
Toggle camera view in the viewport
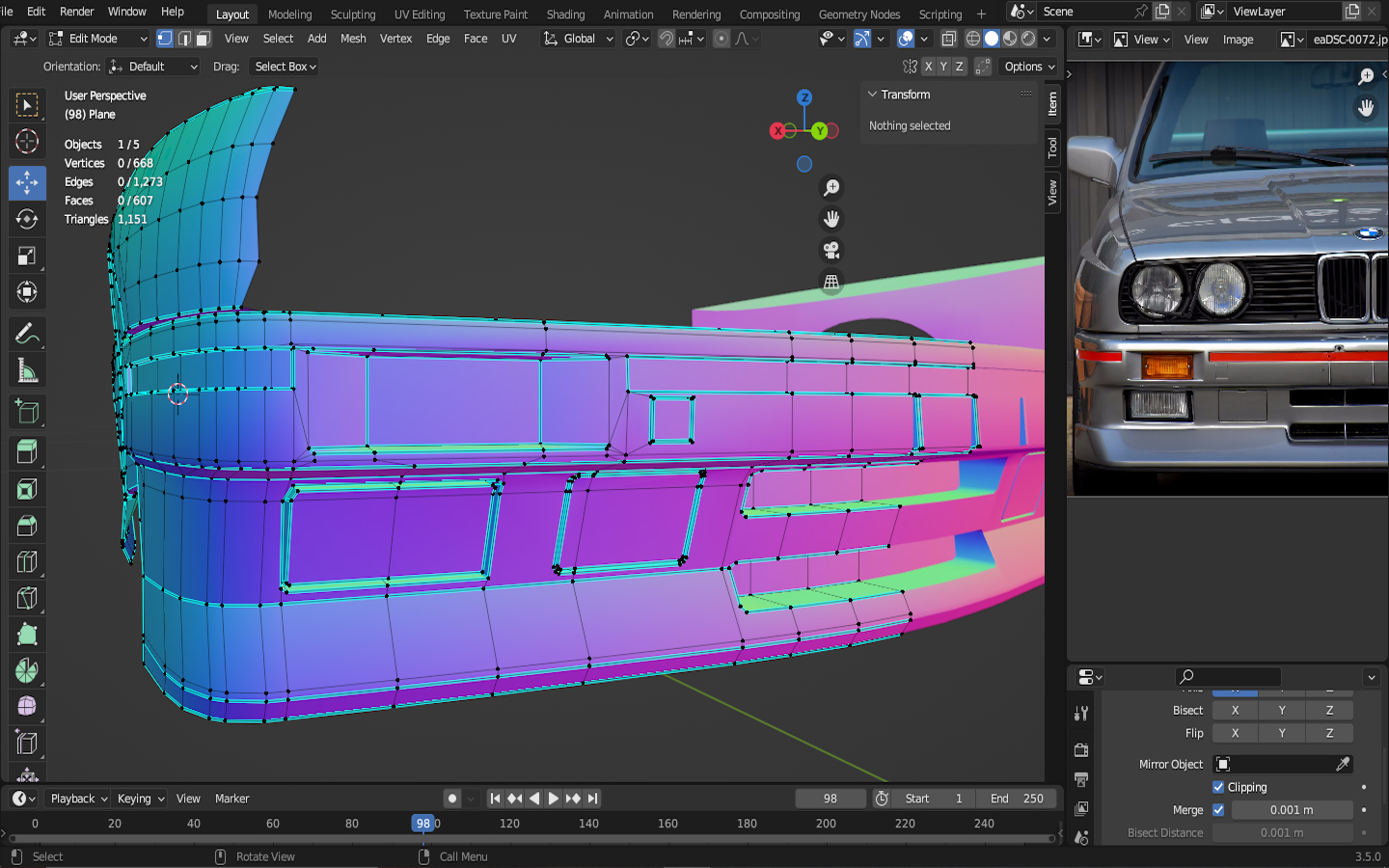pos(831,250)
